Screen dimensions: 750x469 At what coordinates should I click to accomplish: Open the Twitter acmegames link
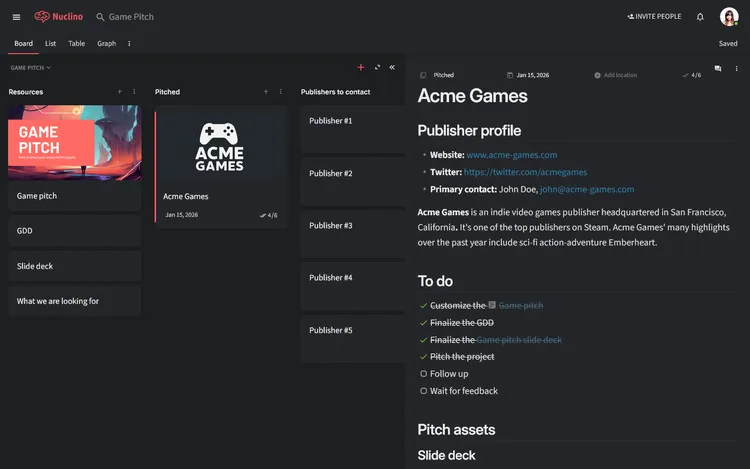[525, 172]
